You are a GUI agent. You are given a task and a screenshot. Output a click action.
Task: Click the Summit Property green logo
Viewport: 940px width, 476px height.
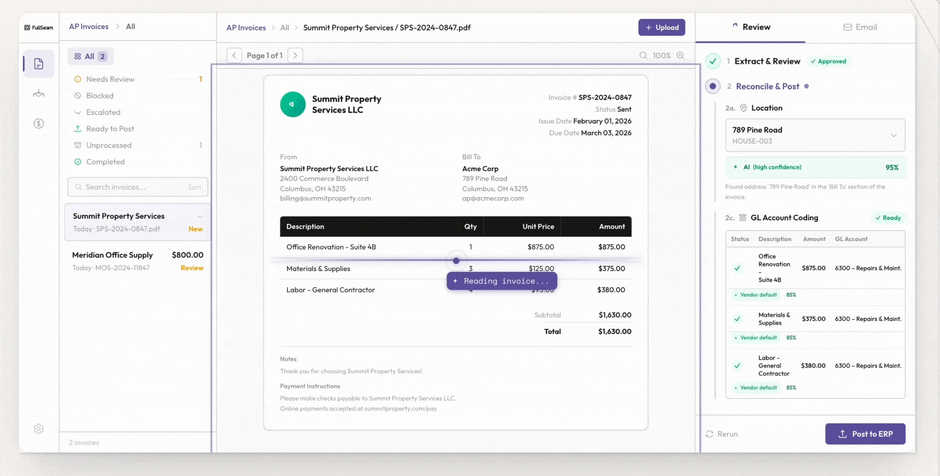pyautogui.click(x=293, y=104)
